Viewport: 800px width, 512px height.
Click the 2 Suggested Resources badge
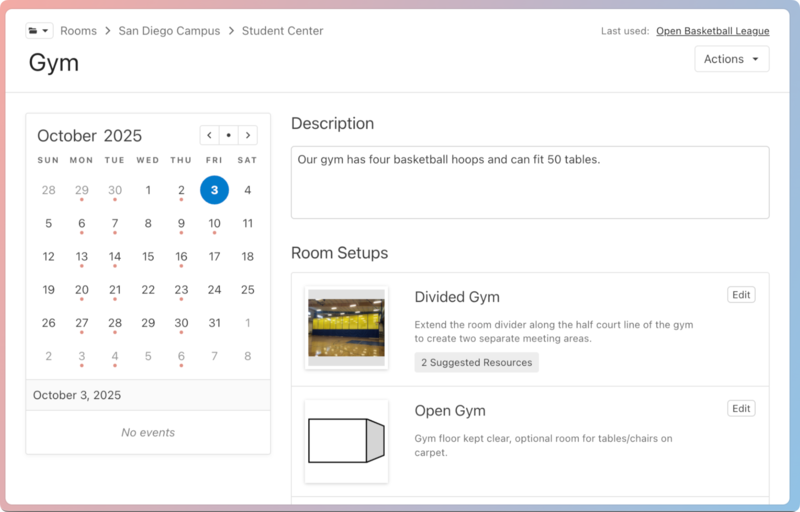pos(477,362)
